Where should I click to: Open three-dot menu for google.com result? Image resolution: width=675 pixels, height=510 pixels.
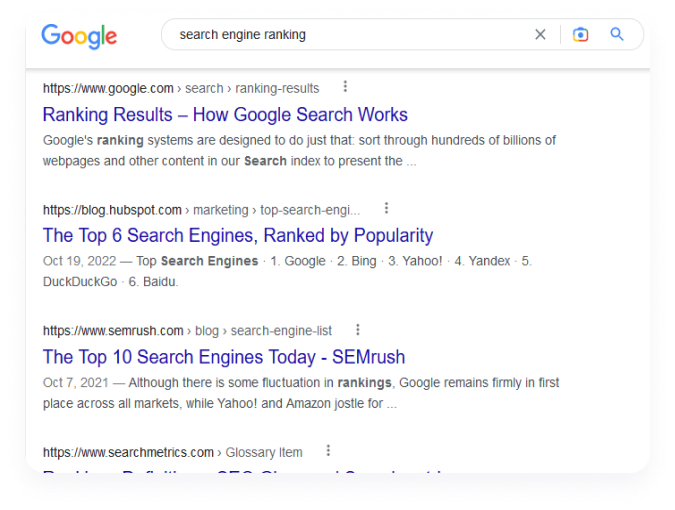click(345, 87)
